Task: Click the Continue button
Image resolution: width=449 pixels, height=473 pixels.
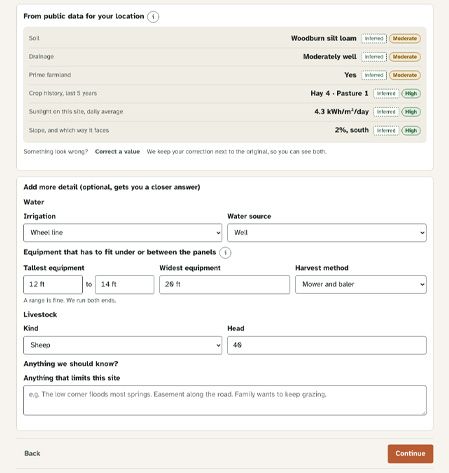Action: (x=410, y=454)
